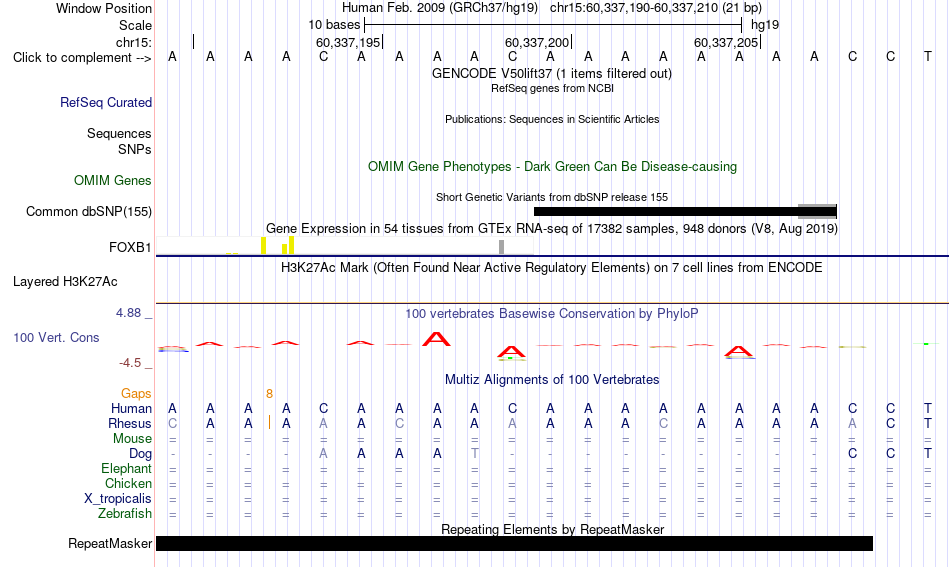Click the large red PhyloP 'A' logo
950x567 pixels.
(436, 339)
